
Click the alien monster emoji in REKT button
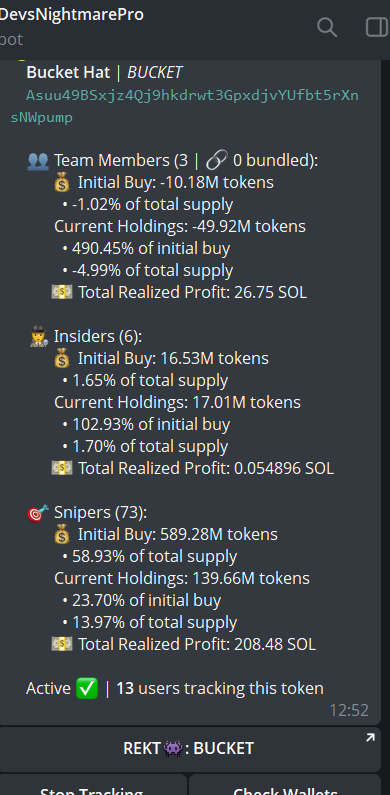(173, 749)
